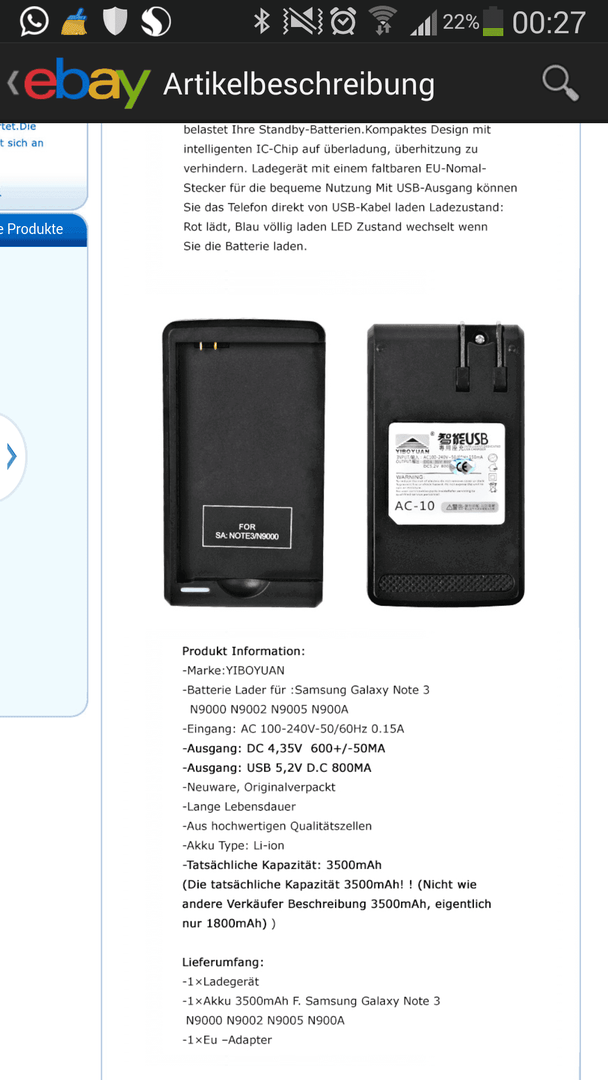Open the charger front view image
608x1080 pixels.
click(244, 464)
